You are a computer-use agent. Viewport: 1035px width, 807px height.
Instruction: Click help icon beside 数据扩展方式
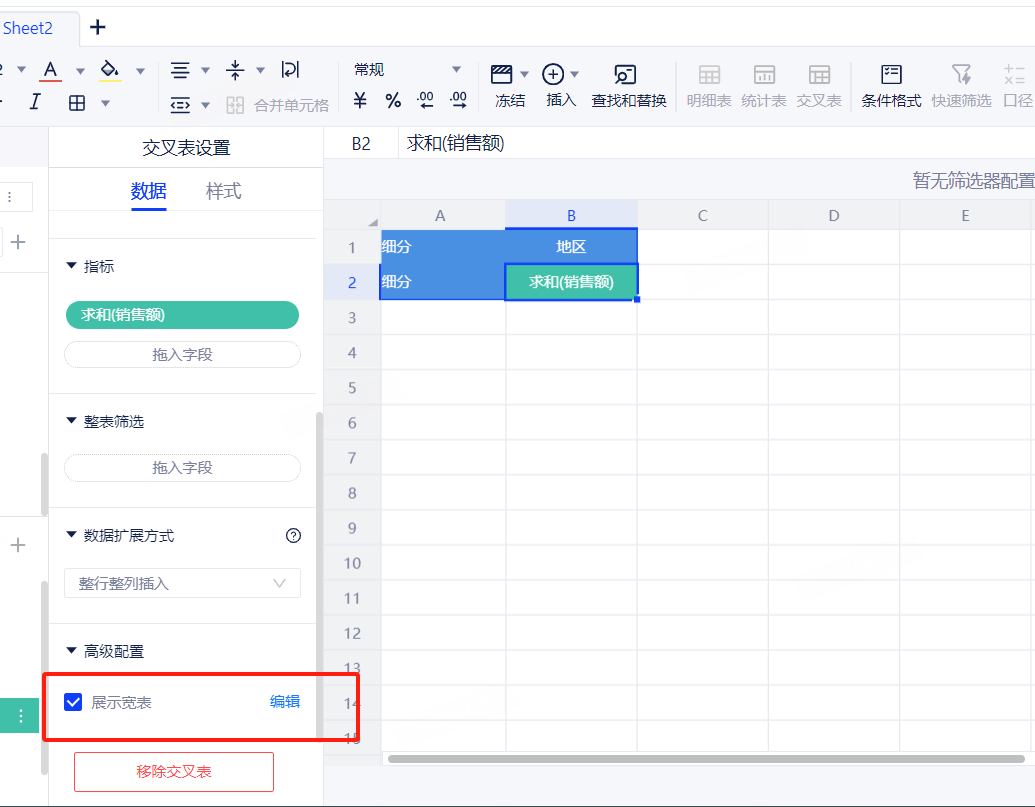pyautogui.click(x=293, y=536)
